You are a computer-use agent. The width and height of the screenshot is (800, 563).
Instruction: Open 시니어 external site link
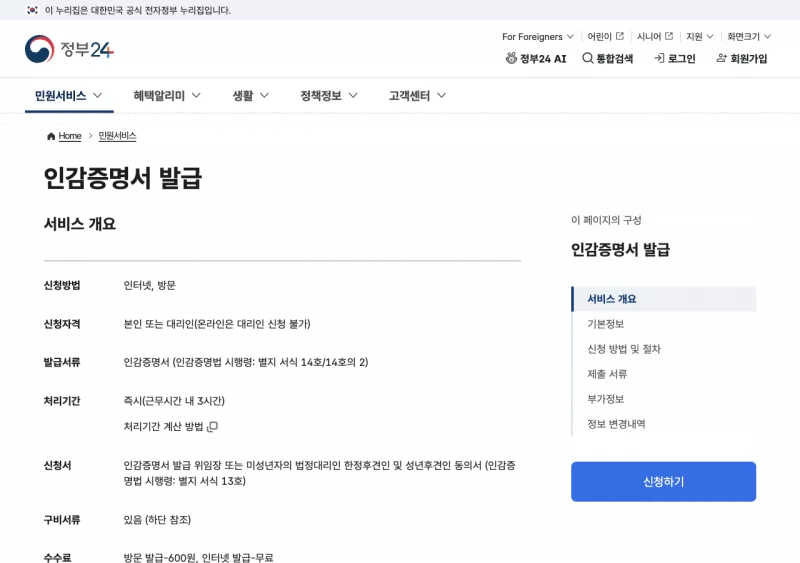[655, 36]
